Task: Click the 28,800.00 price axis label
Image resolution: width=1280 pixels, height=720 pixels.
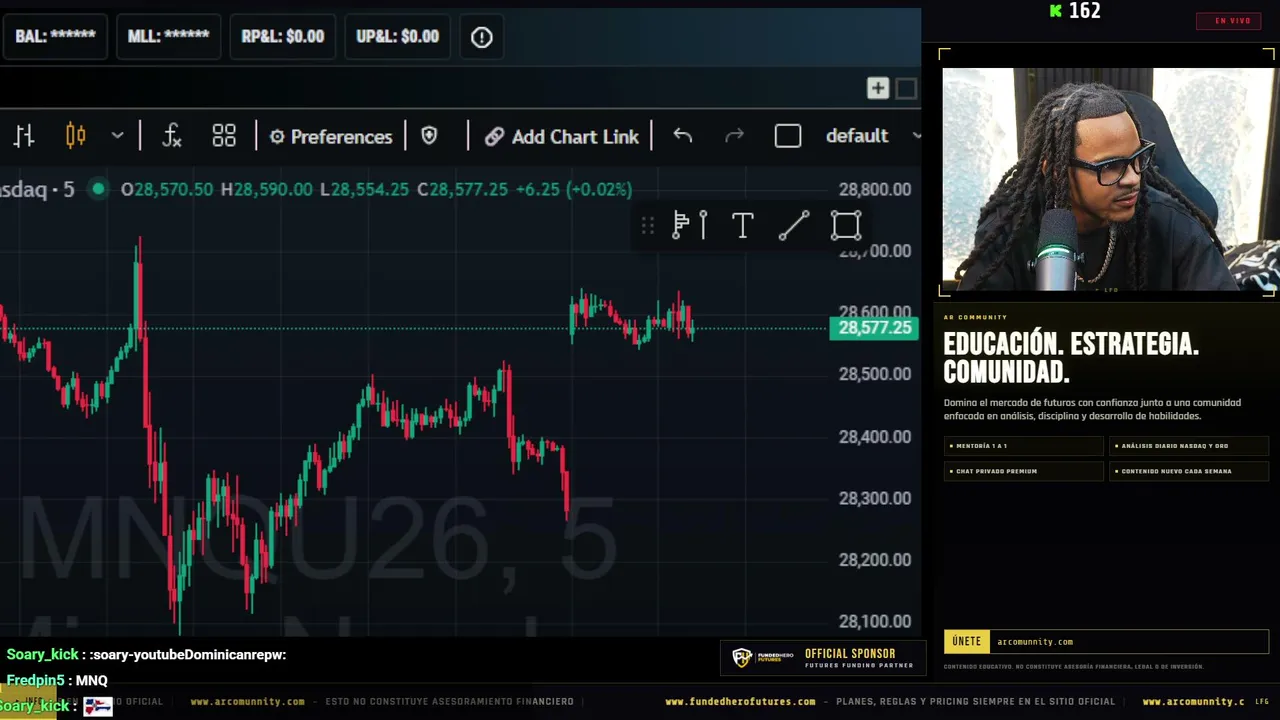Action: (875, 190)
